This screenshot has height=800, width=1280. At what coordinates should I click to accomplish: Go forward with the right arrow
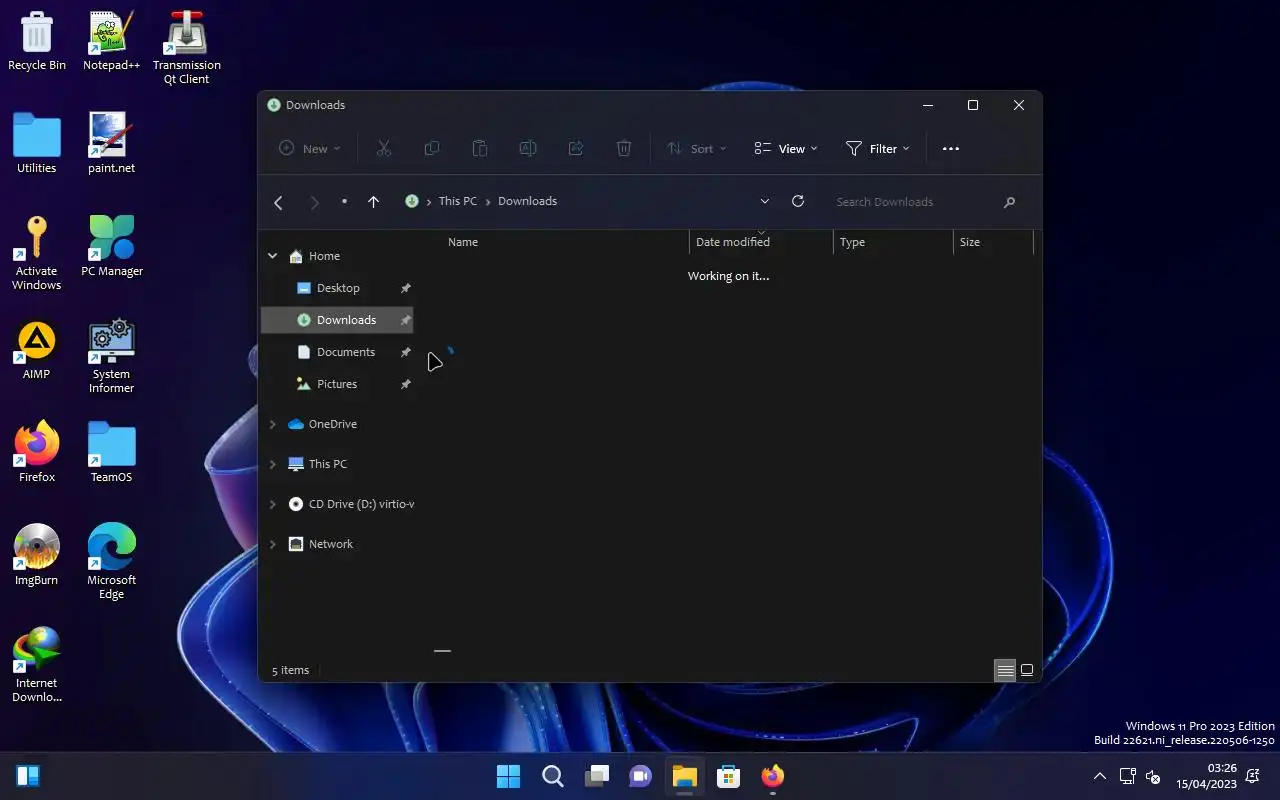click(x=314, y=202)
